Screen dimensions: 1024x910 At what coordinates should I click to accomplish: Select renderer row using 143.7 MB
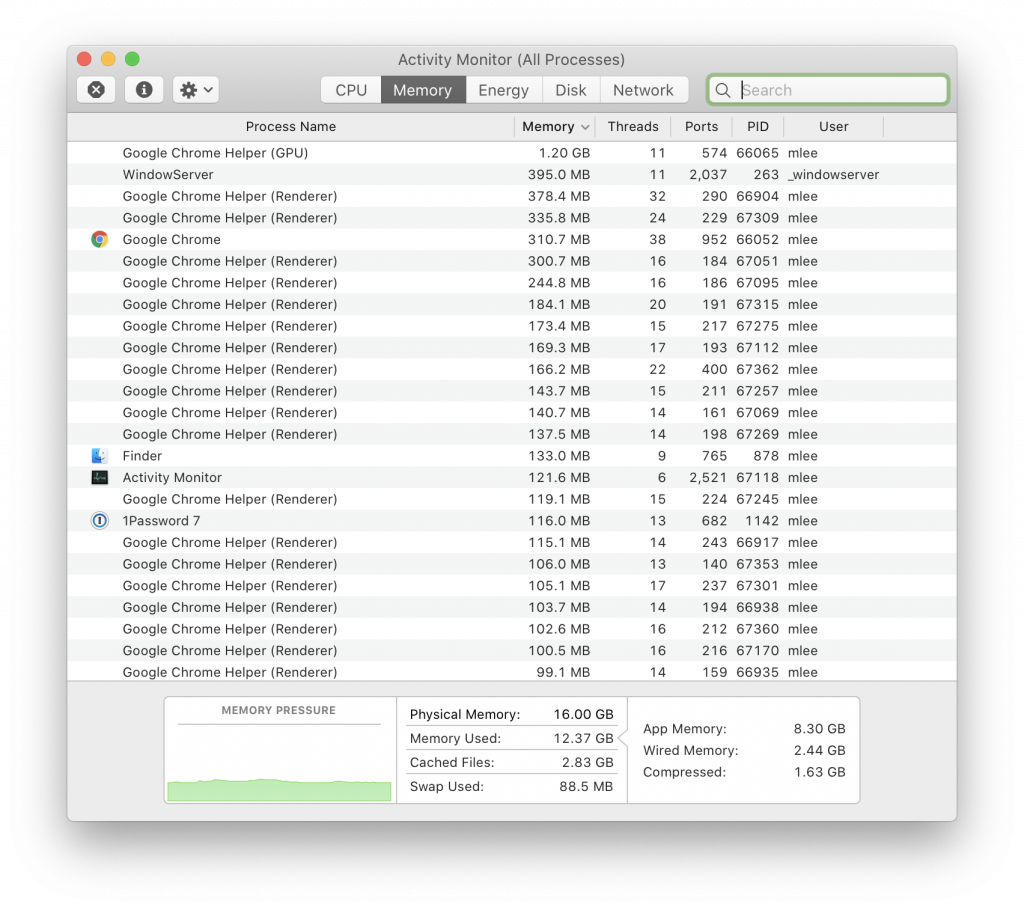[x=512, y=391]
